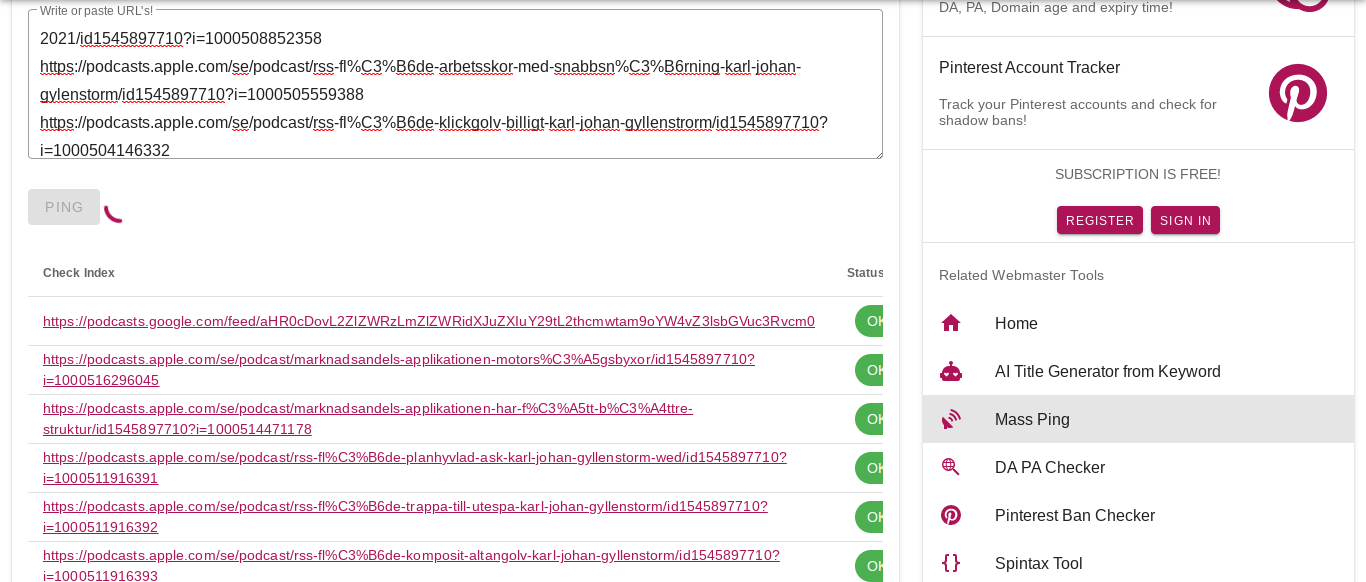
Task: Open the Spintax Tool entry
Action: pyautogui.click(x=1138, y=562)
